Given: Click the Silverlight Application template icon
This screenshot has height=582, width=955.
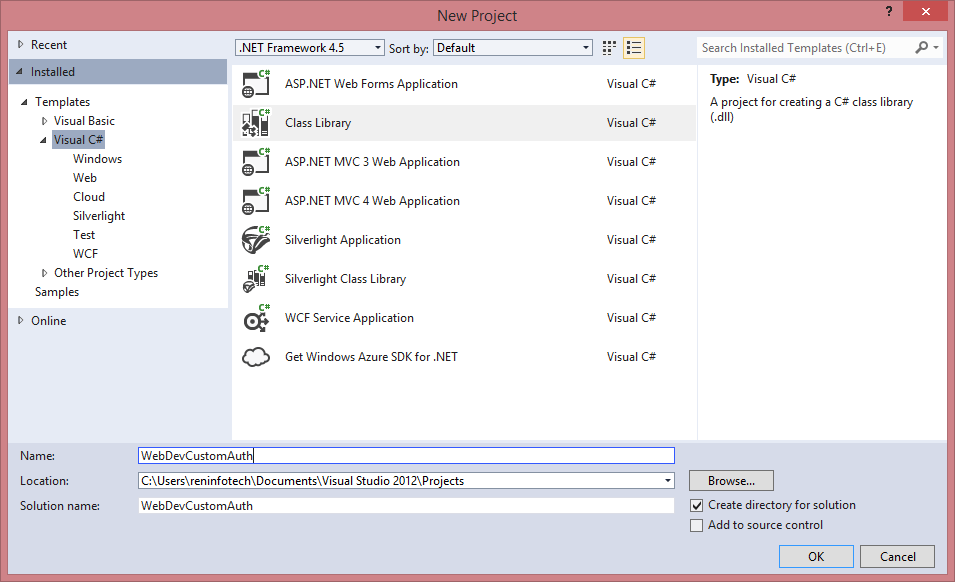Looking at the screenshot, I should (256, 239).
